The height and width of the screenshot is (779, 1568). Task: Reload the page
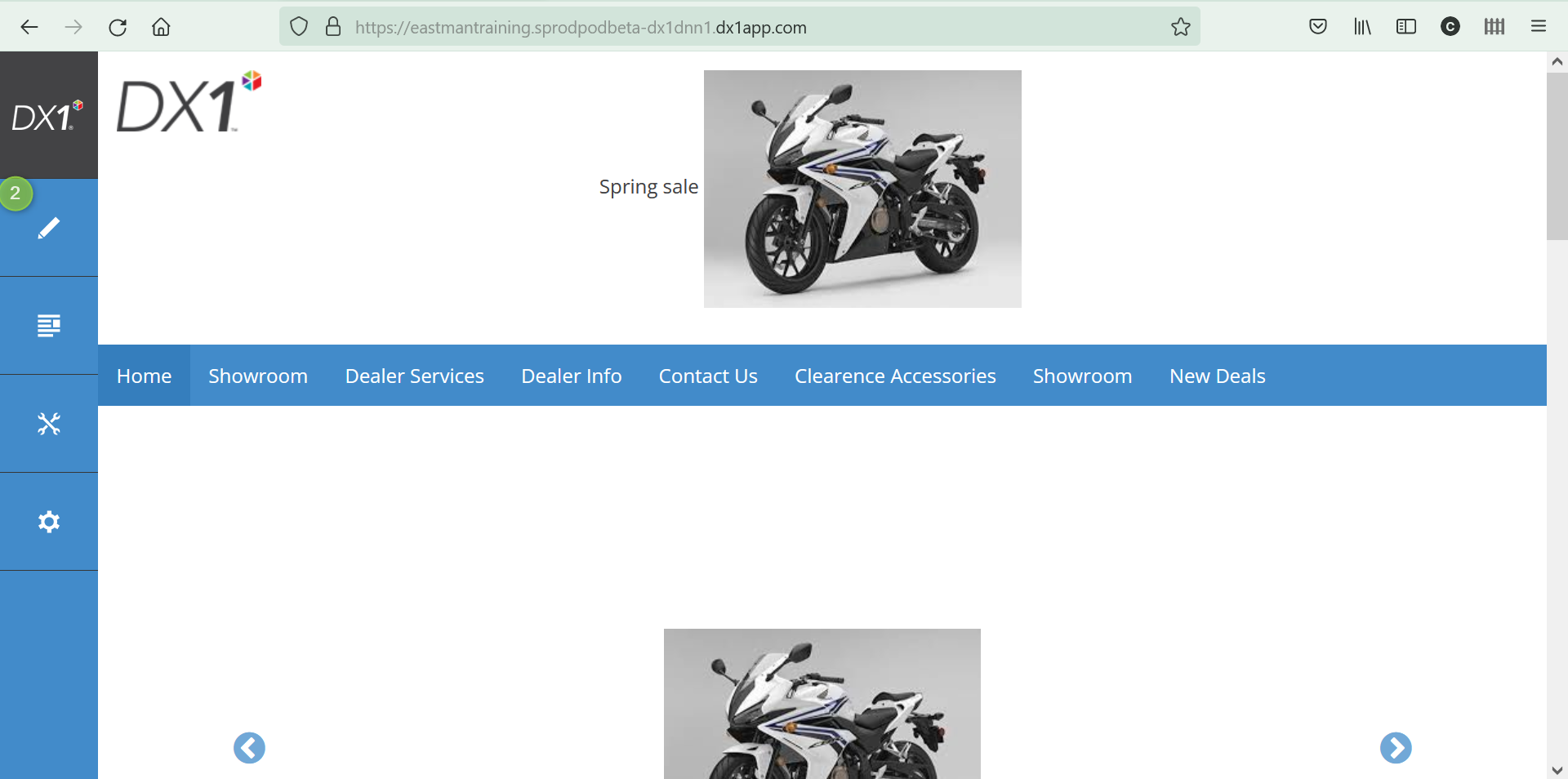pos(118,27)
